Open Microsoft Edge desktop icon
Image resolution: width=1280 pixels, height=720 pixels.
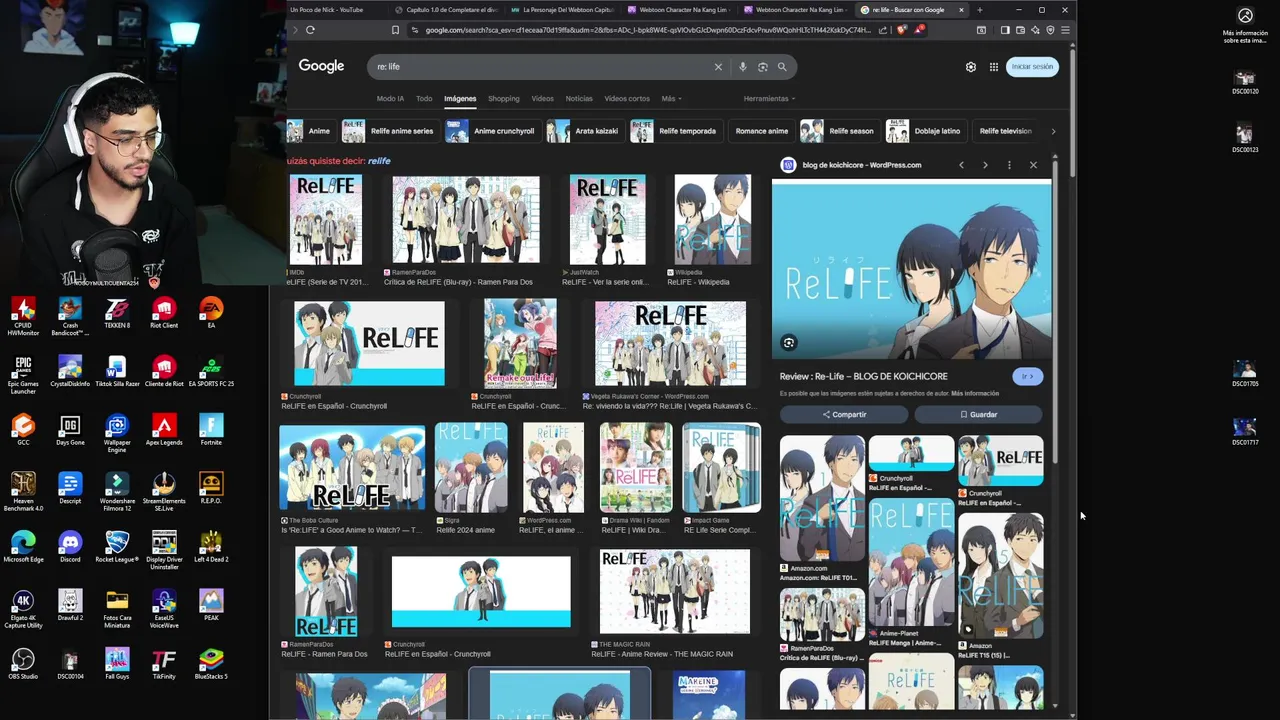pyautogui.click(x=23, y=547)
